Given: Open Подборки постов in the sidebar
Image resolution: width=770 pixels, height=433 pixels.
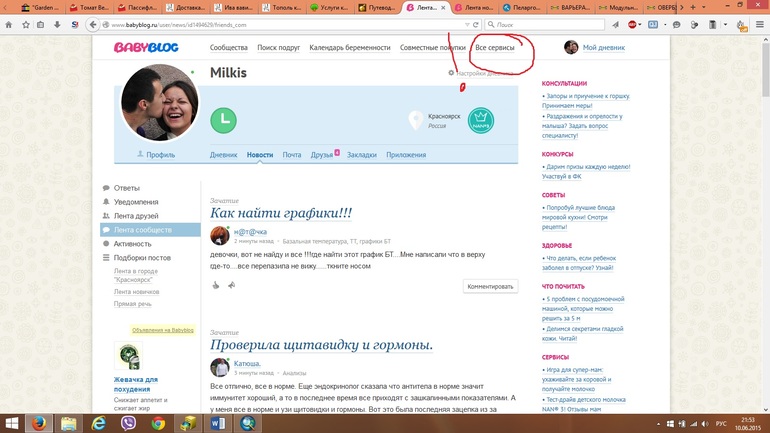Looking at the screenshot, I should [141, 257].
